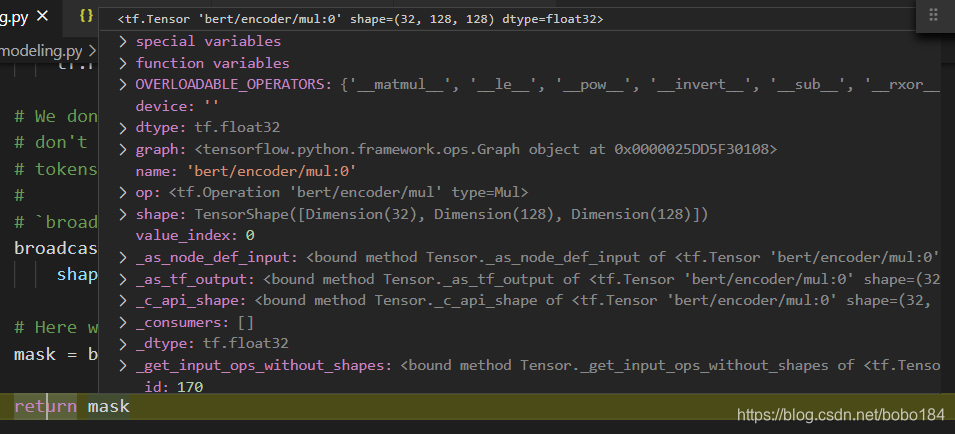Click the tf.Tensor hover header text
This screenshot has height=434, width=955.
tap(361, 19)
